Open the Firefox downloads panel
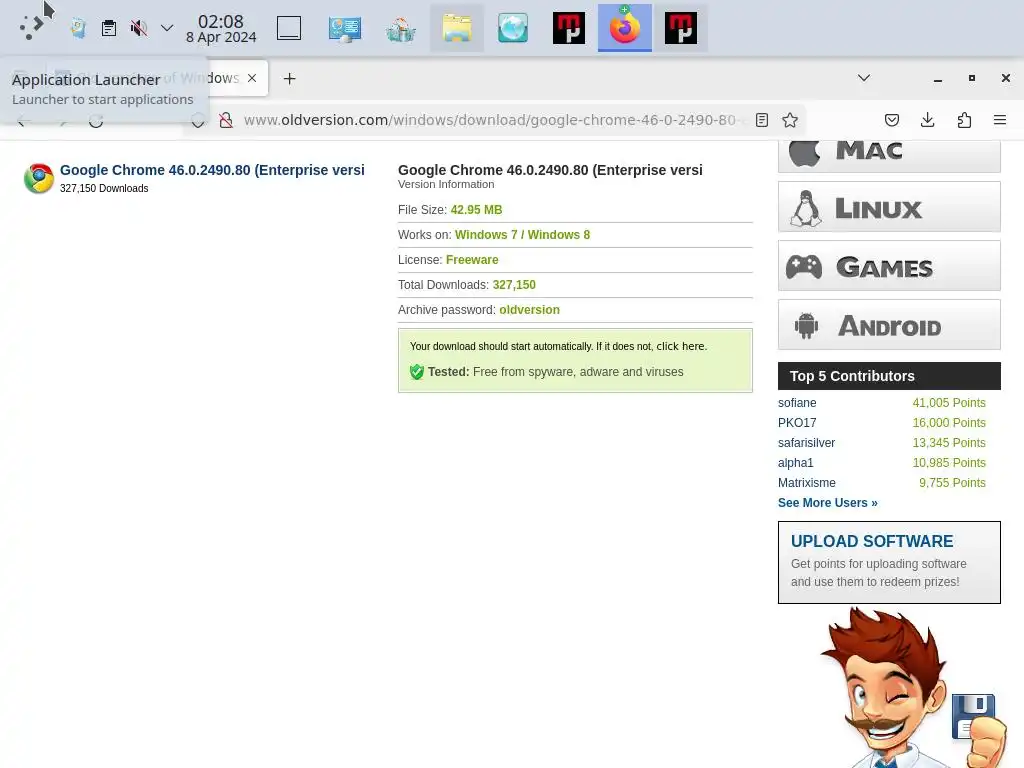1024x768 pixels. pyautogui.click(x=927, y=120)
